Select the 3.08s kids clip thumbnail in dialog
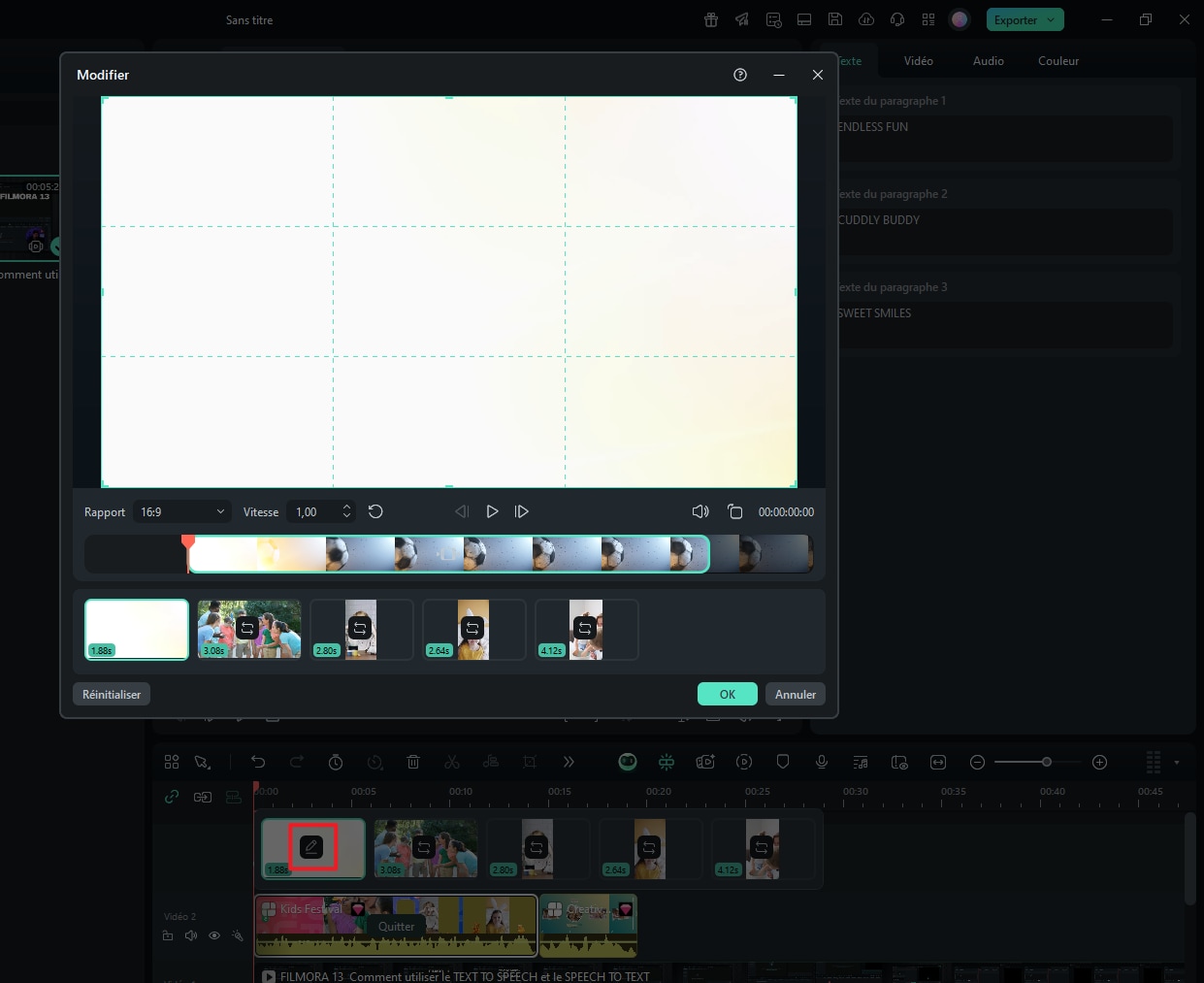Image resolution: width=1204 pixels, height=983 pixels. click(249, 629)
